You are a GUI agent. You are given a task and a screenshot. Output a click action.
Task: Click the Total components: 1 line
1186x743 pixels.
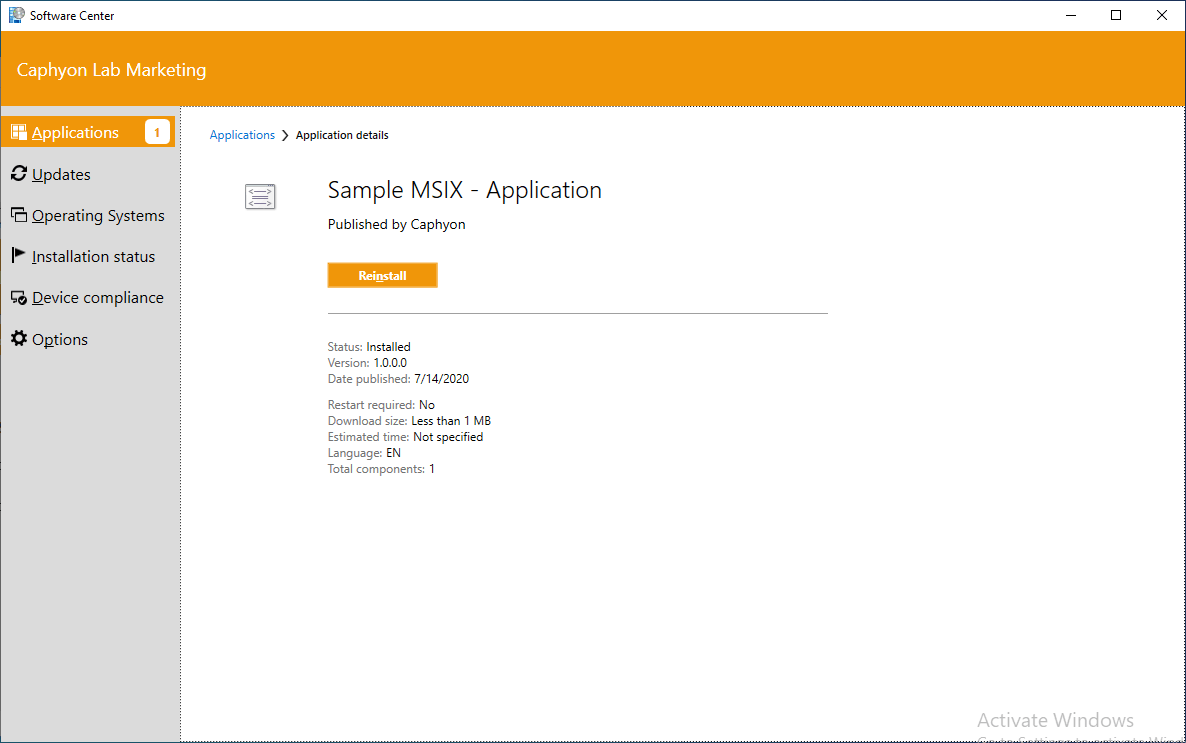tap(381, 469)
